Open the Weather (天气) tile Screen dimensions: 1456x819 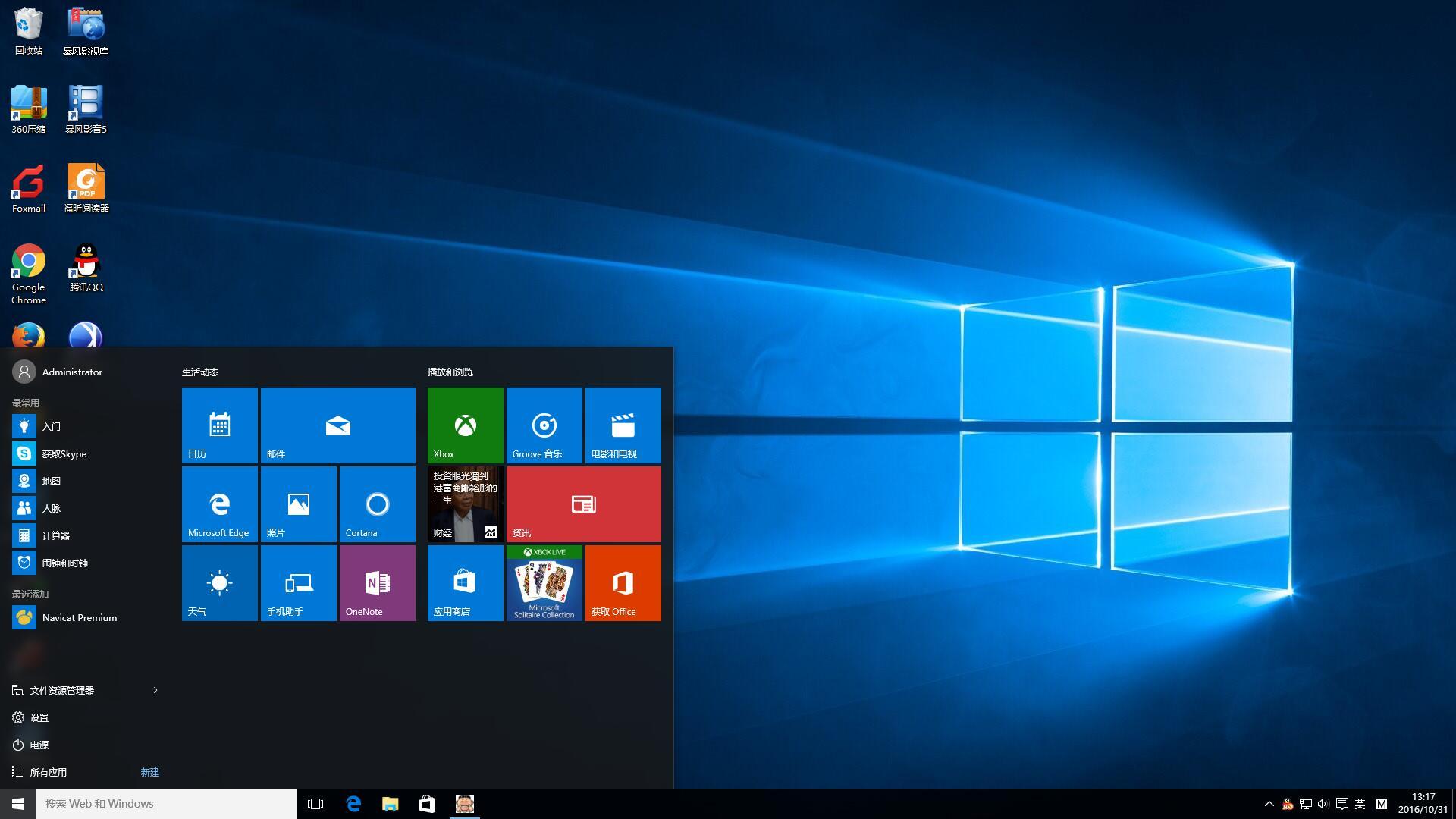tap(220, 583)
